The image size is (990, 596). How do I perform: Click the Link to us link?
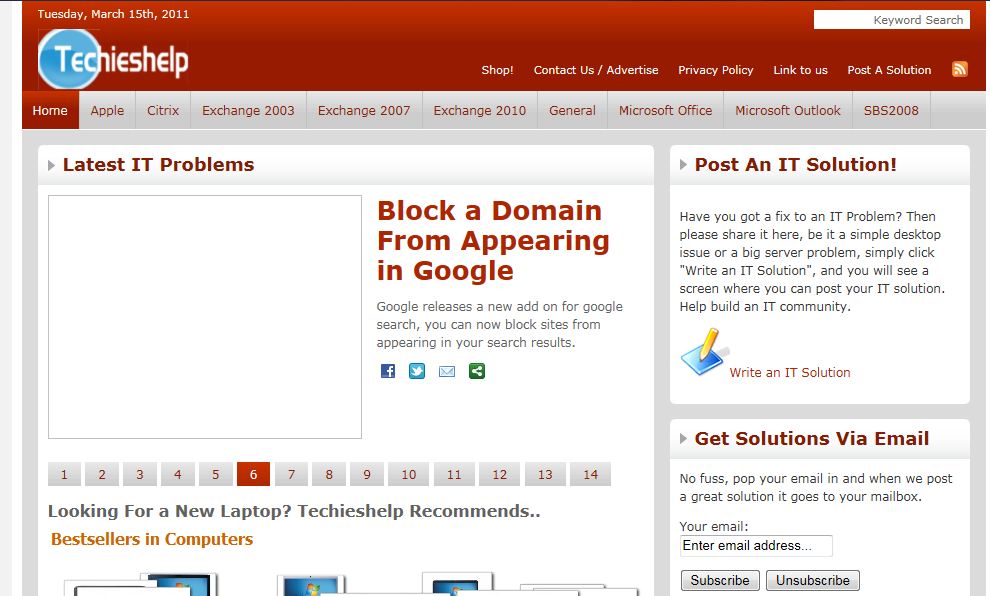tap(800, 70)
